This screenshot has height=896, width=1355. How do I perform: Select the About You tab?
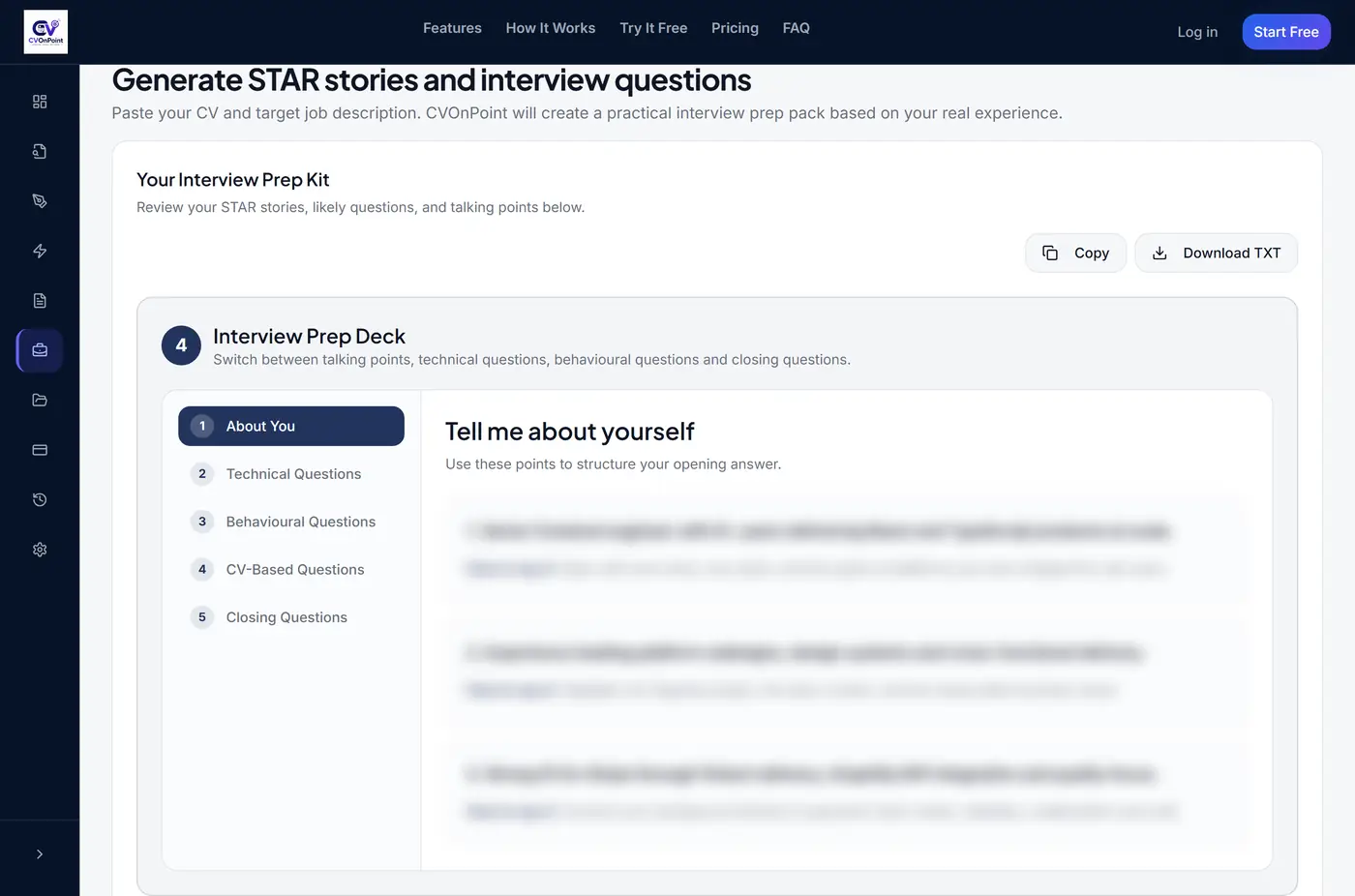point(291,427)
